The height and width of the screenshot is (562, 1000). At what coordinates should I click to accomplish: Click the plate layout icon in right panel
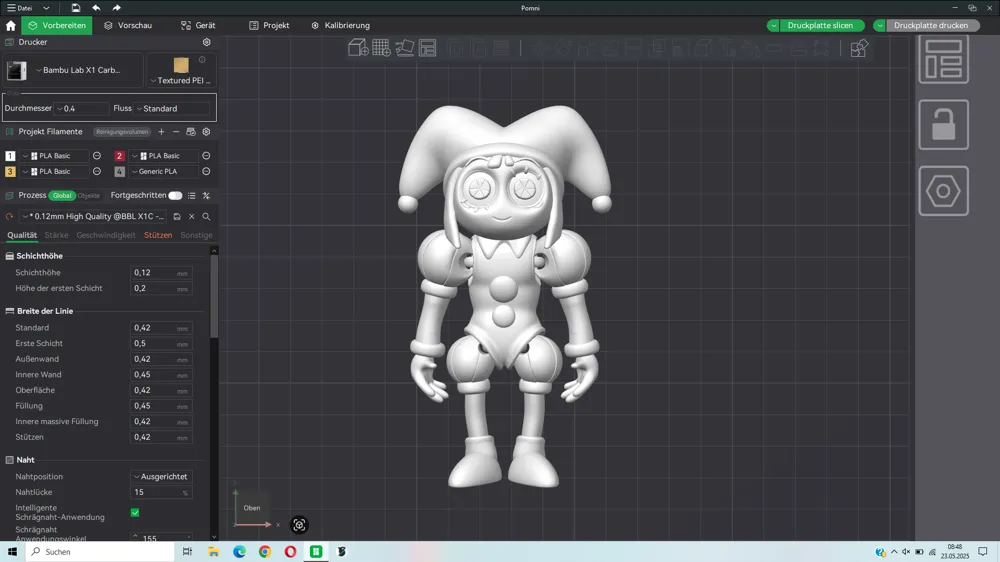click(943, 59)
